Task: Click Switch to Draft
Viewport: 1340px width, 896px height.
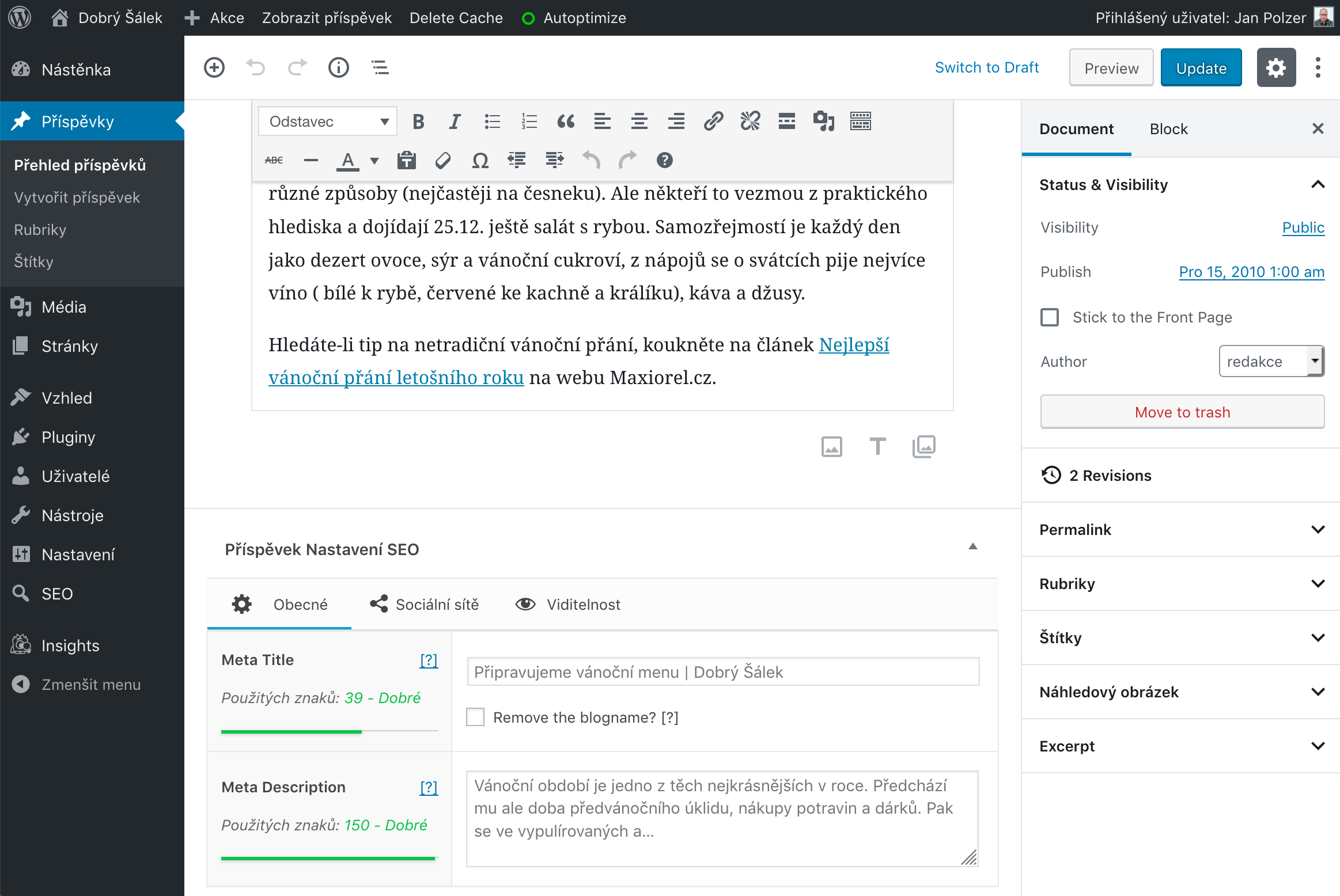Action: (x=987, y=67)
